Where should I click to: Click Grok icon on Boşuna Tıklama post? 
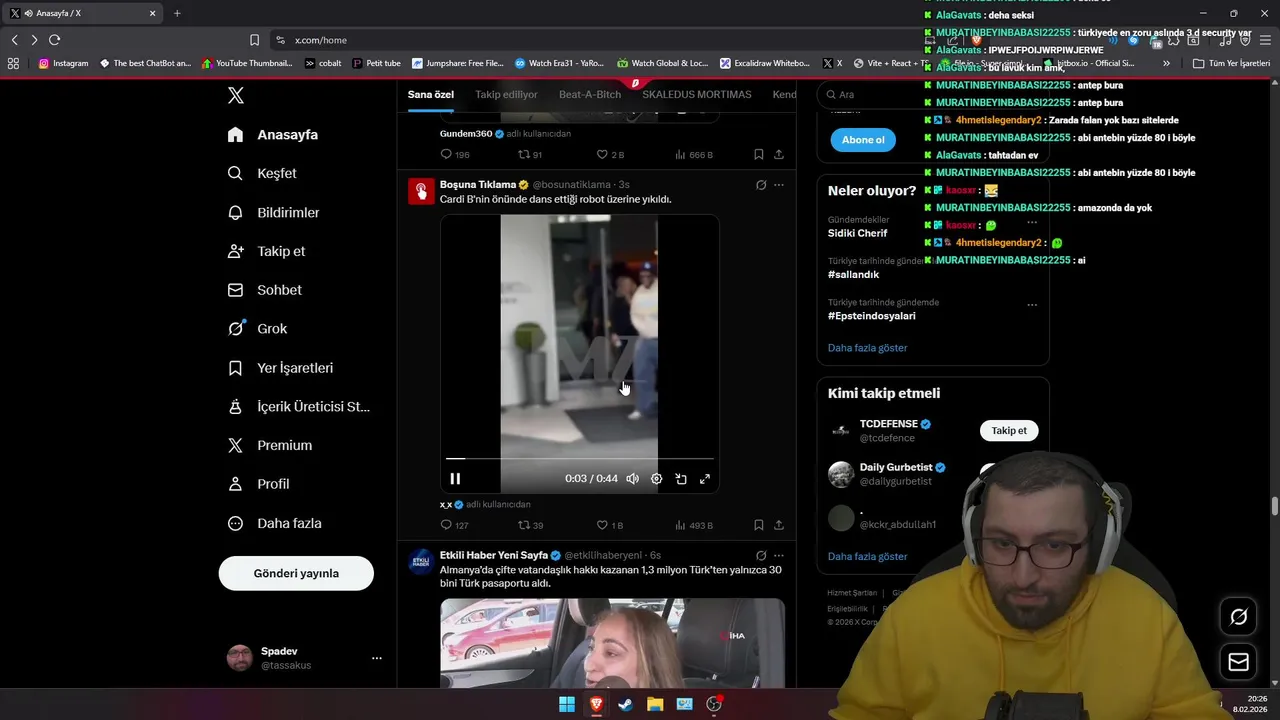[761, 185]
